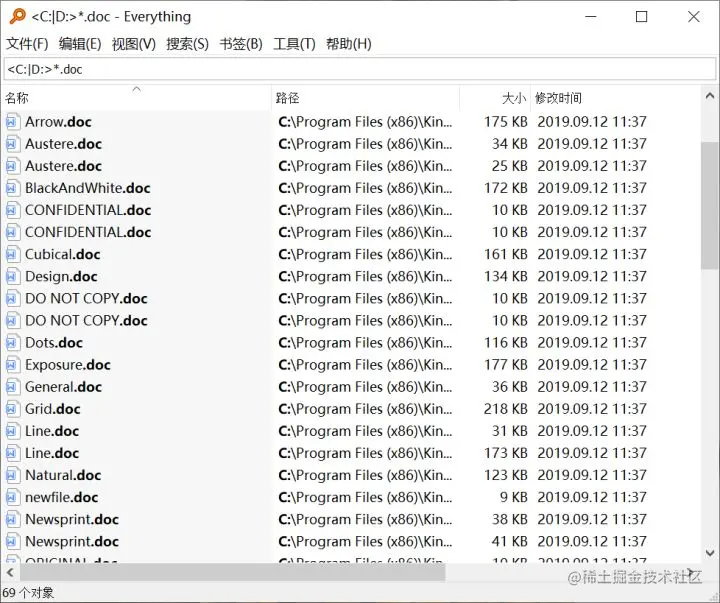Select file name Grid.doc
The height and width of the screenshot is (603, 720).
click(x=53, y=409)
